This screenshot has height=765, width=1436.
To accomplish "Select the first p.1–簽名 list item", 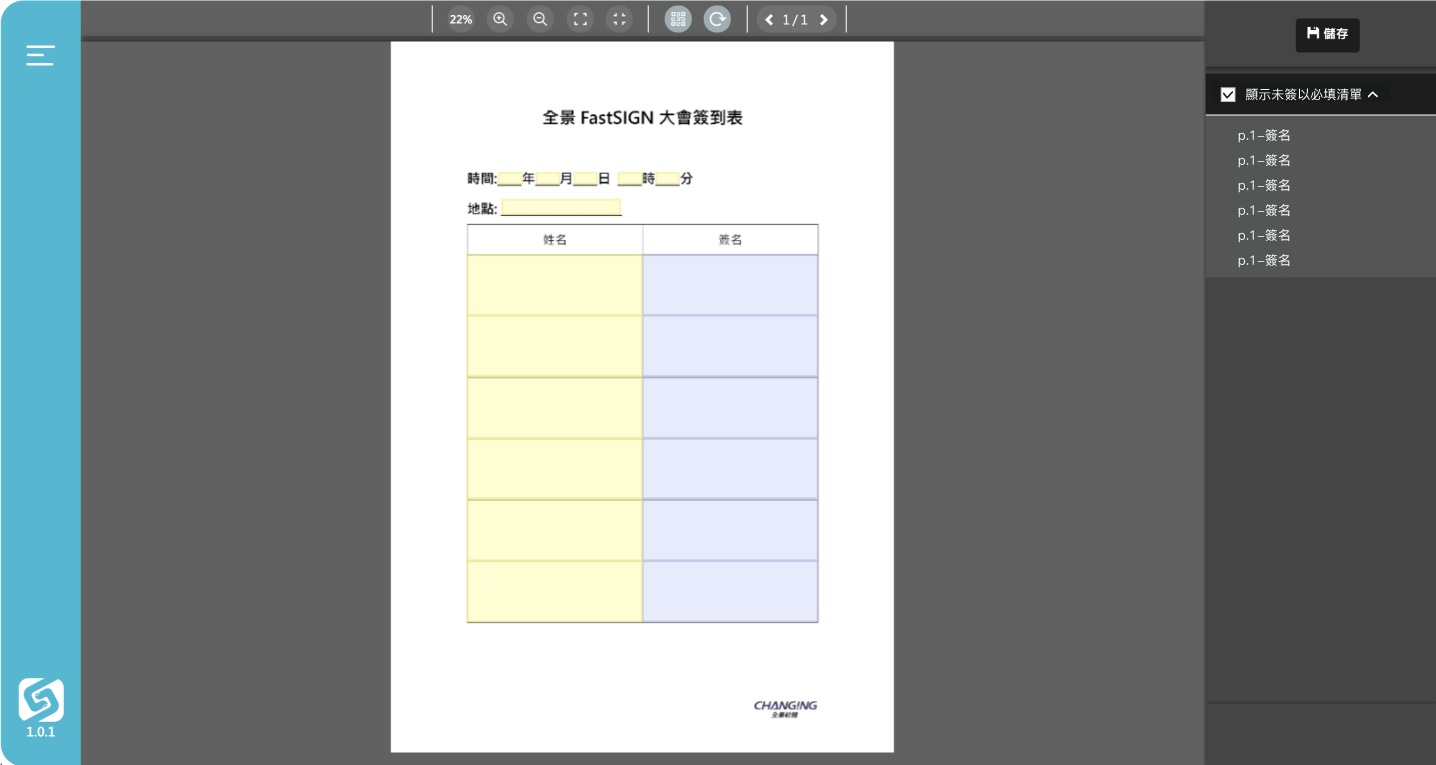I will (1264, 135).
